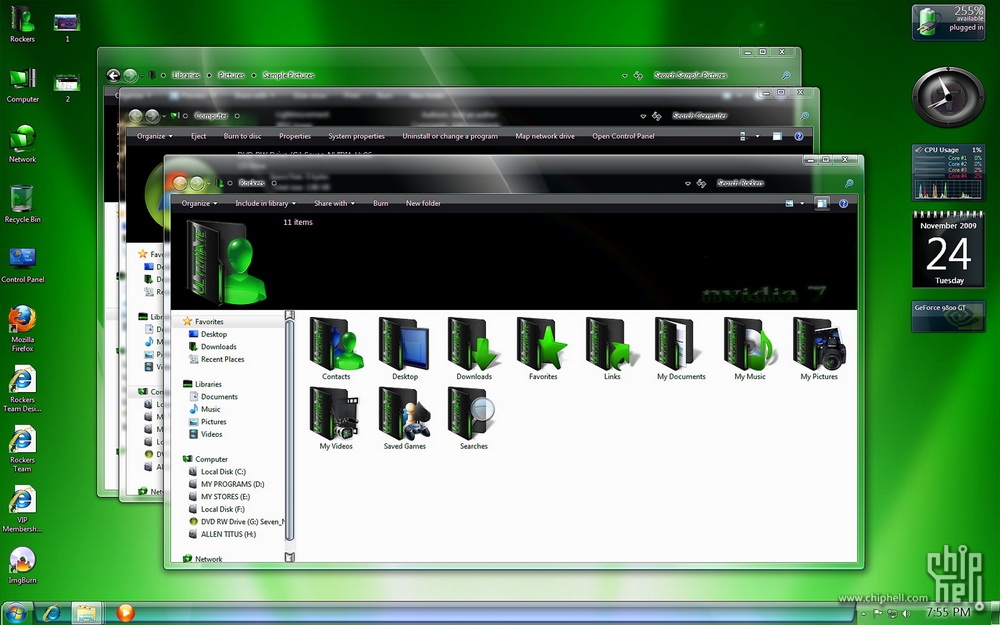The width and height of the screenshot is (1000, 625).
Task: Click Burn in Rockers toolbar
Action: point(380,203)
